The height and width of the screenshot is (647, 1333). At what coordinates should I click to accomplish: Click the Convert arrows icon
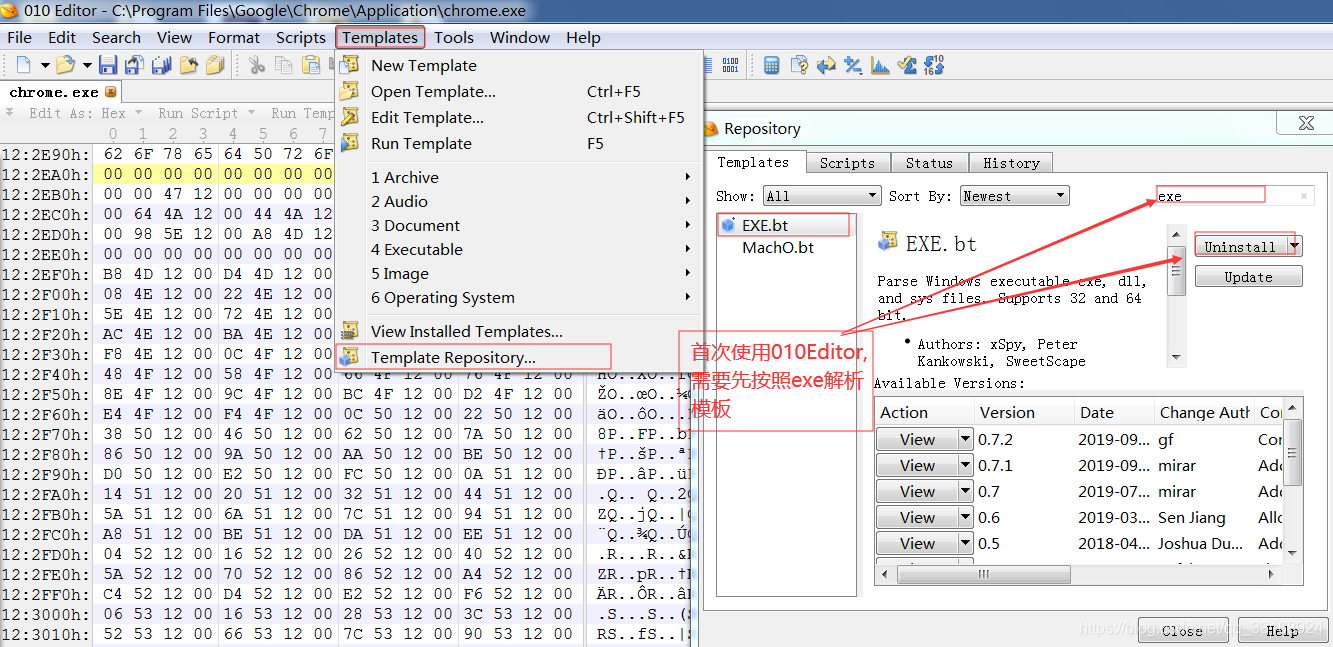point(826,65)
